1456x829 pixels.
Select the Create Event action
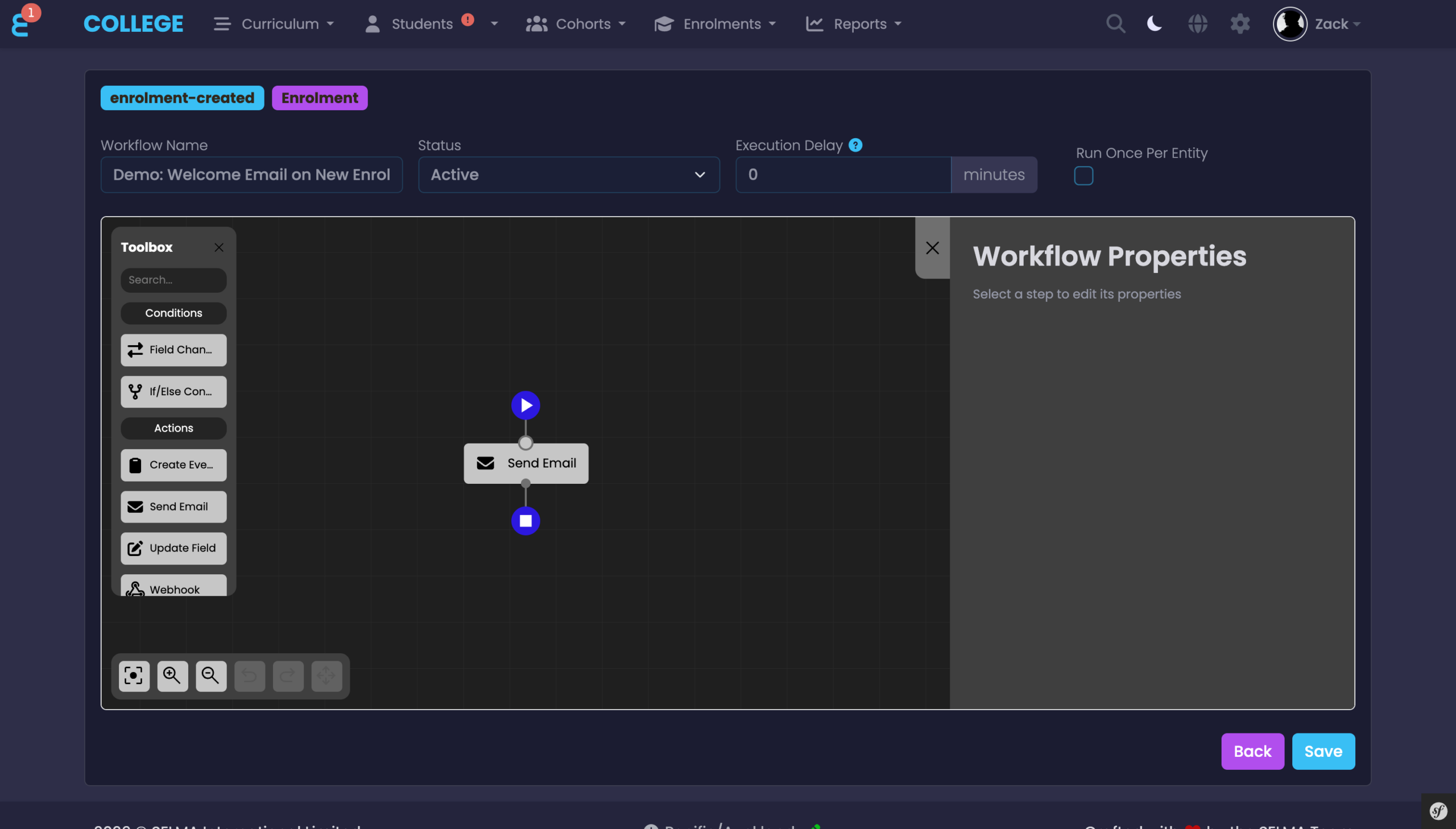point(173,465)
